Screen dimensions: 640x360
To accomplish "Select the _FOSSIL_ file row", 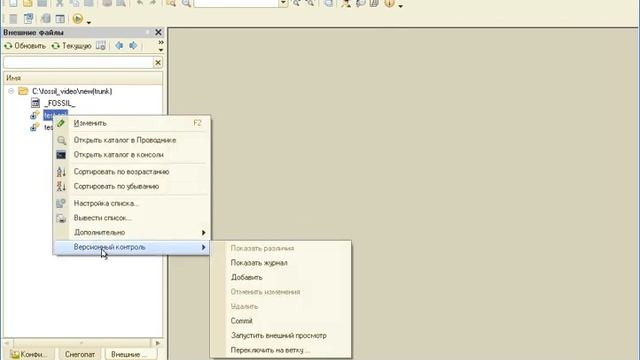I will tap(60, 103).
